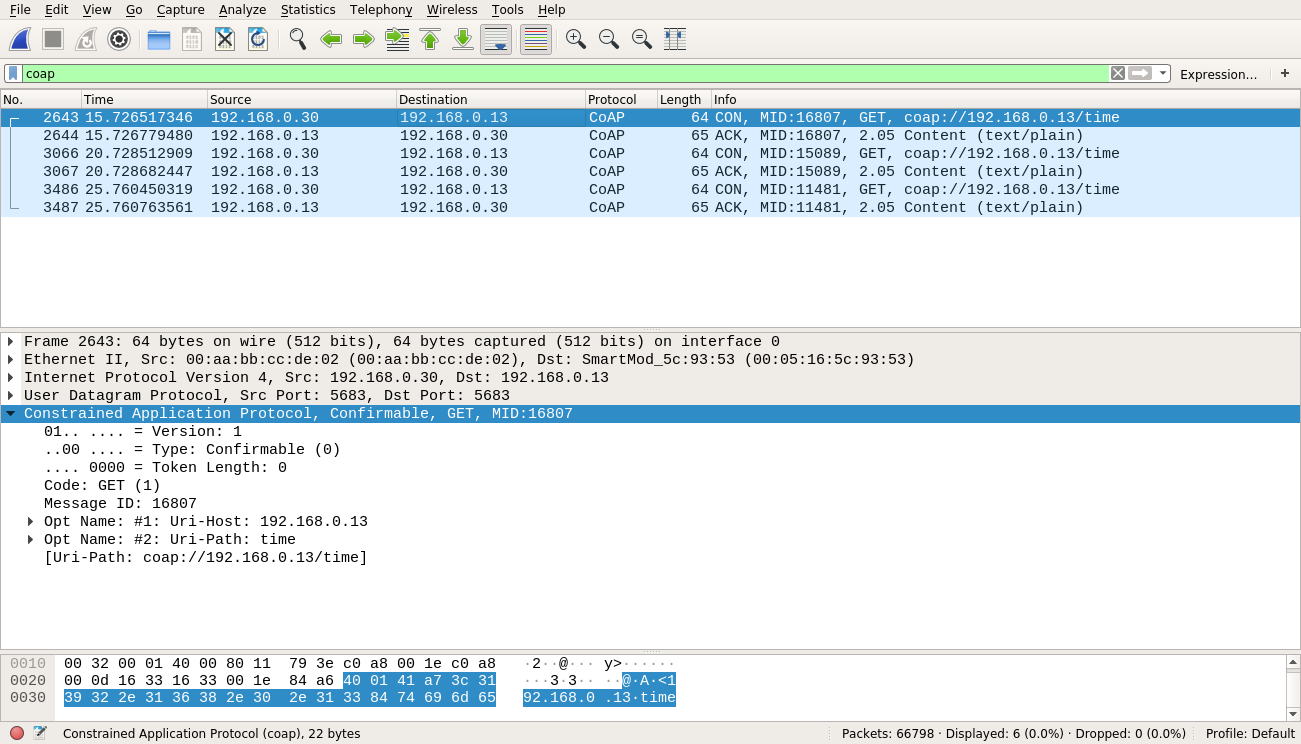The height and width of the screenshot is (744, 1301).
Task: Open the Tools menu
Action: [508, 9]
